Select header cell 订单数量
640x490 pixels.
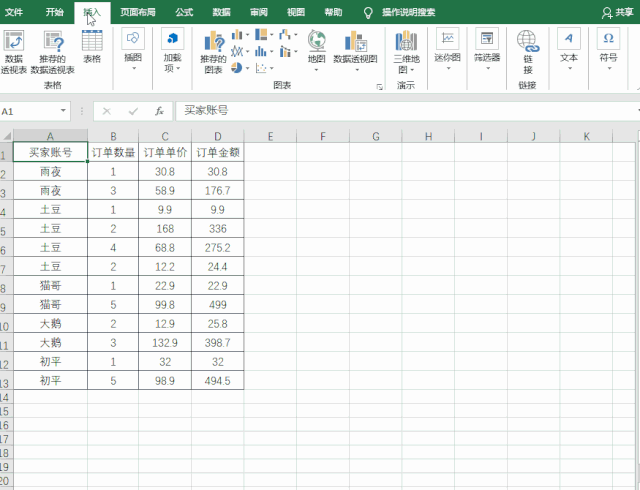tap(113, 152)
